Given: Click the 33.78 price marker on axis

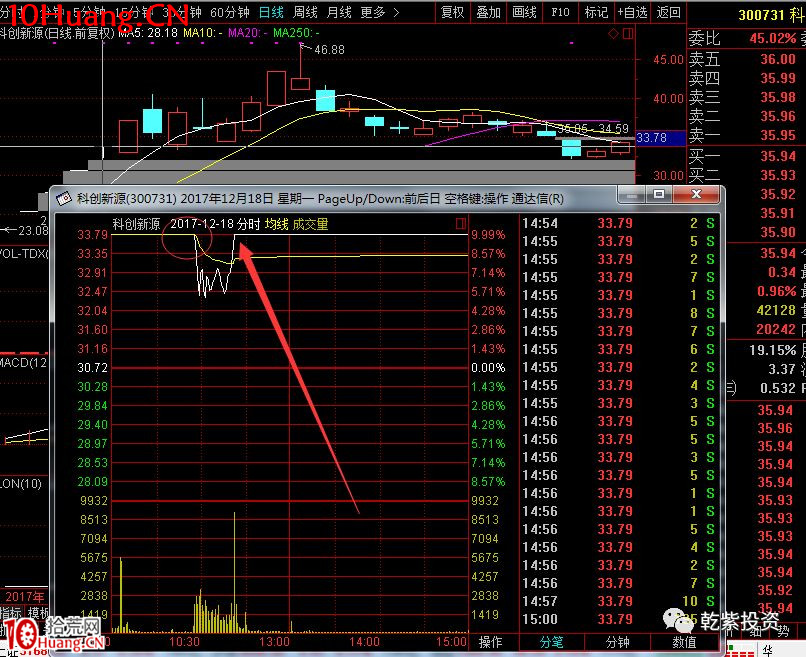Looking at the screenshot, I should coord(660,138).
